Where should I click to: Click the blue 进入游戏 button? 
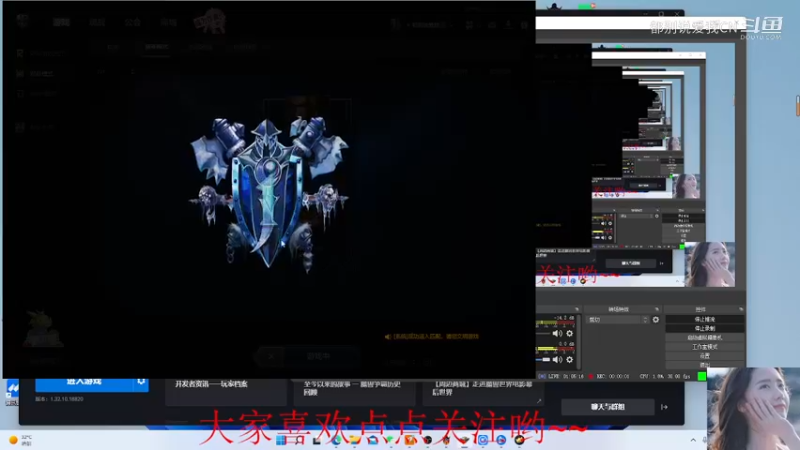[84, 383]
